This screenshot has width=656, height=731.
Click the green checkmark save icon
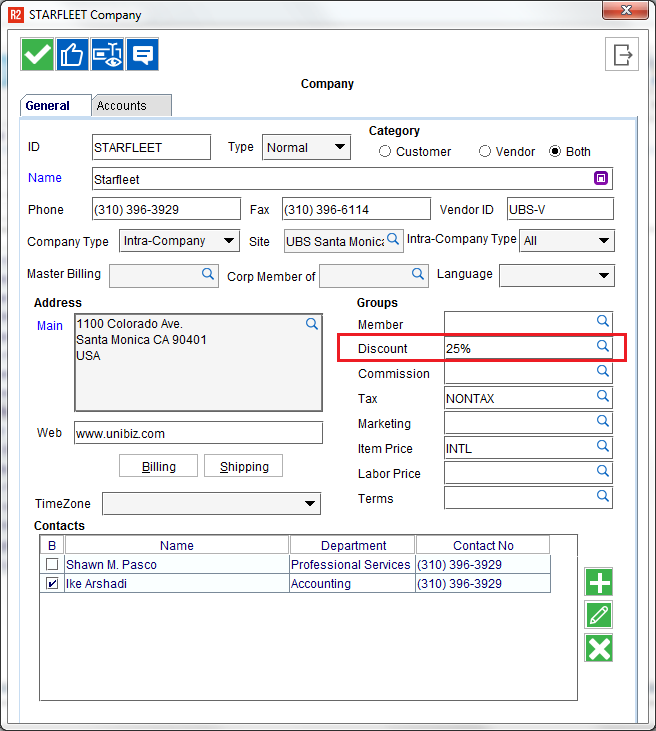pos(38,54)
